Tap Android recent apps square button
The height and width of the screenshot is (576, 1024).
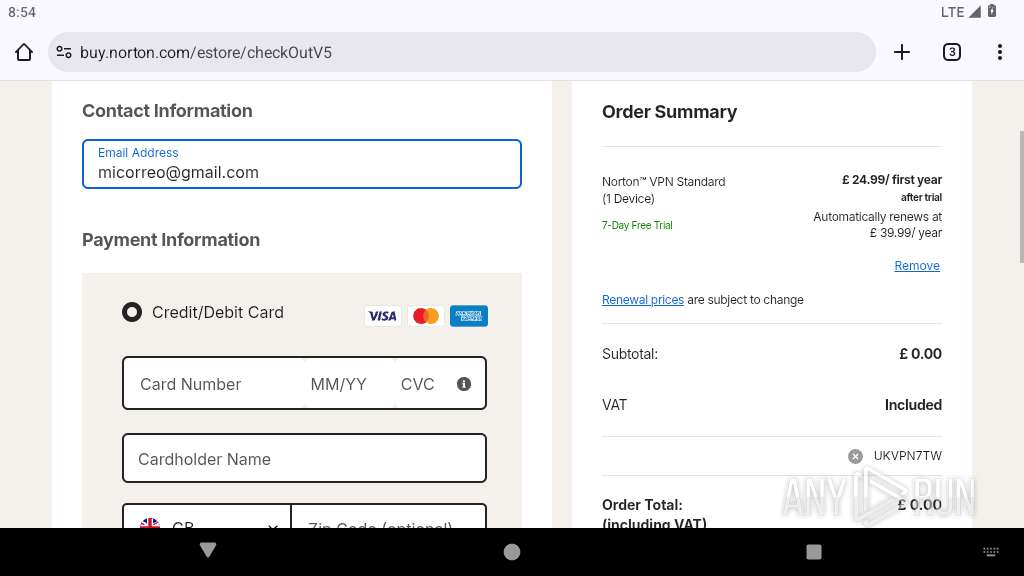pyautogui.click(x=814, y=552)
